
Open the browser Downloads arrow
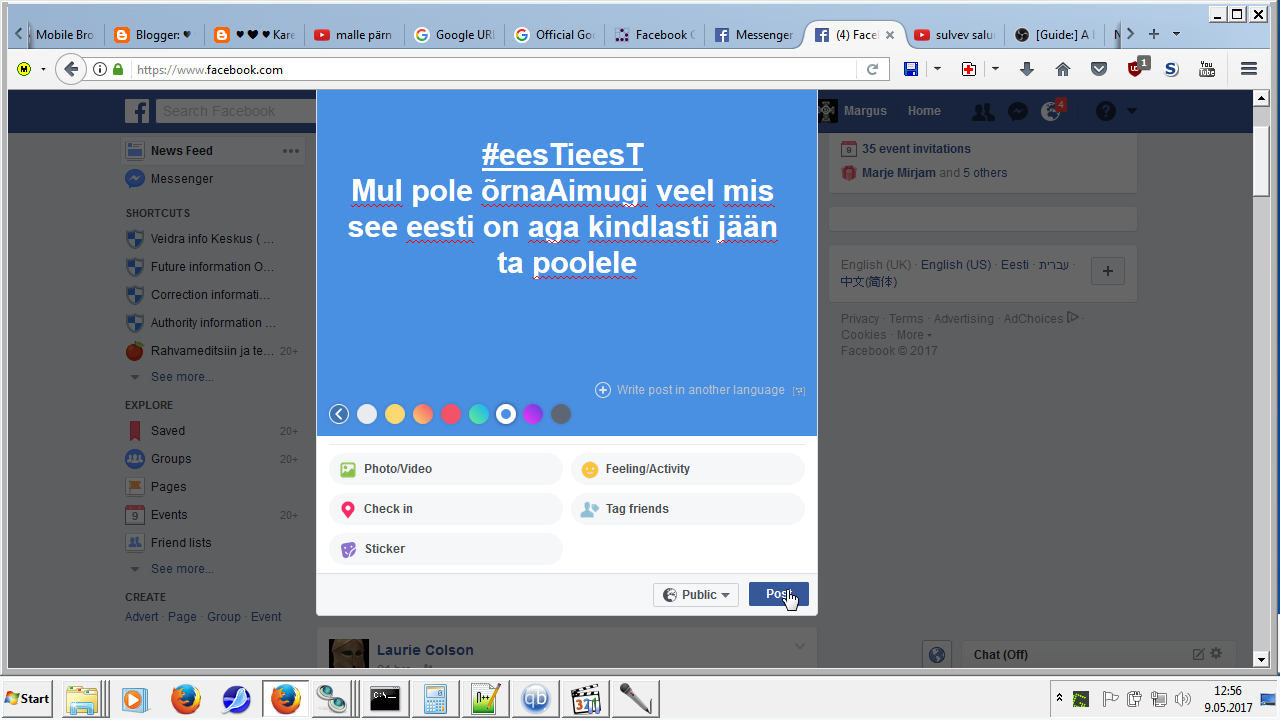point(1027,69)
